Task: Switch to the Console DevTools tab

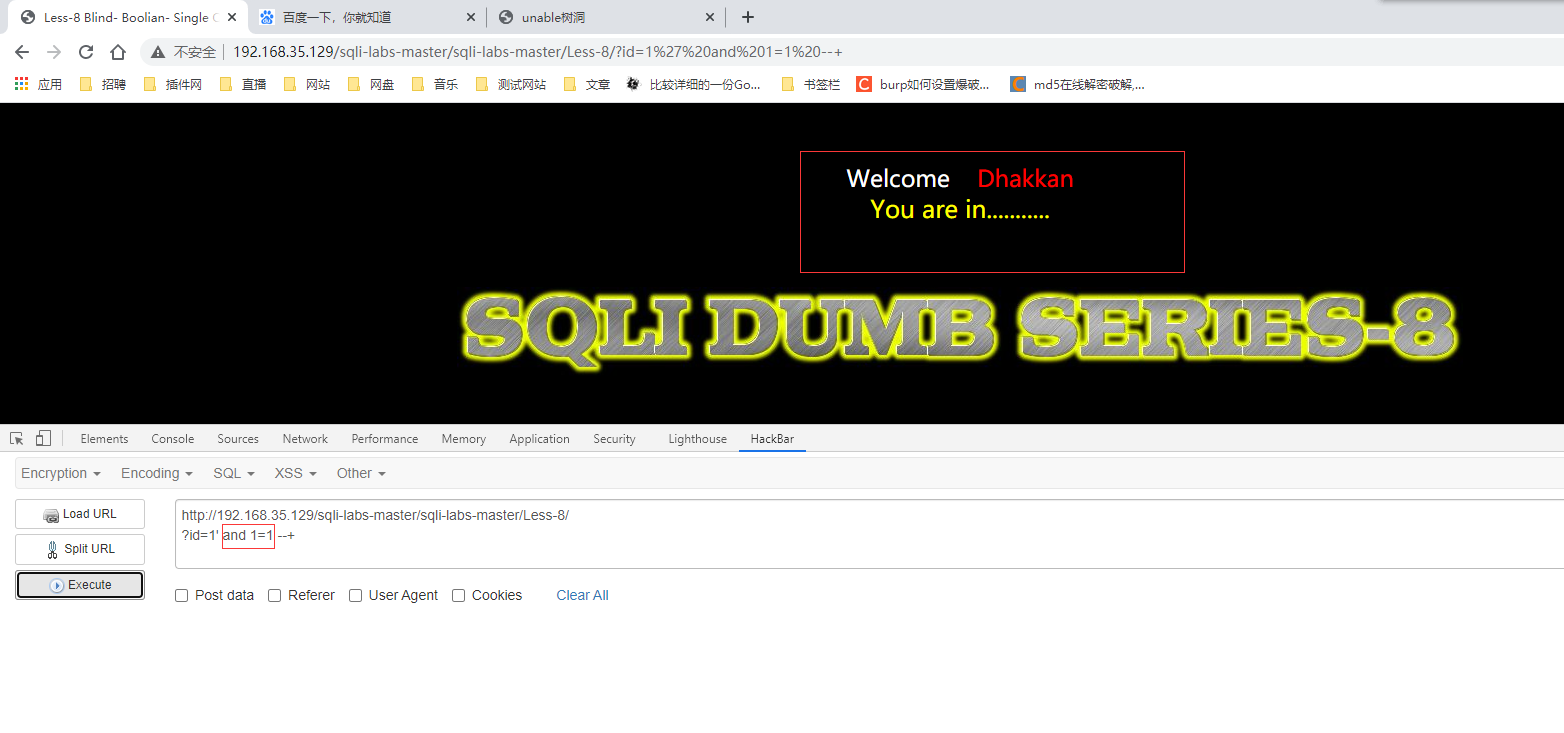Action: coord(173,439)
